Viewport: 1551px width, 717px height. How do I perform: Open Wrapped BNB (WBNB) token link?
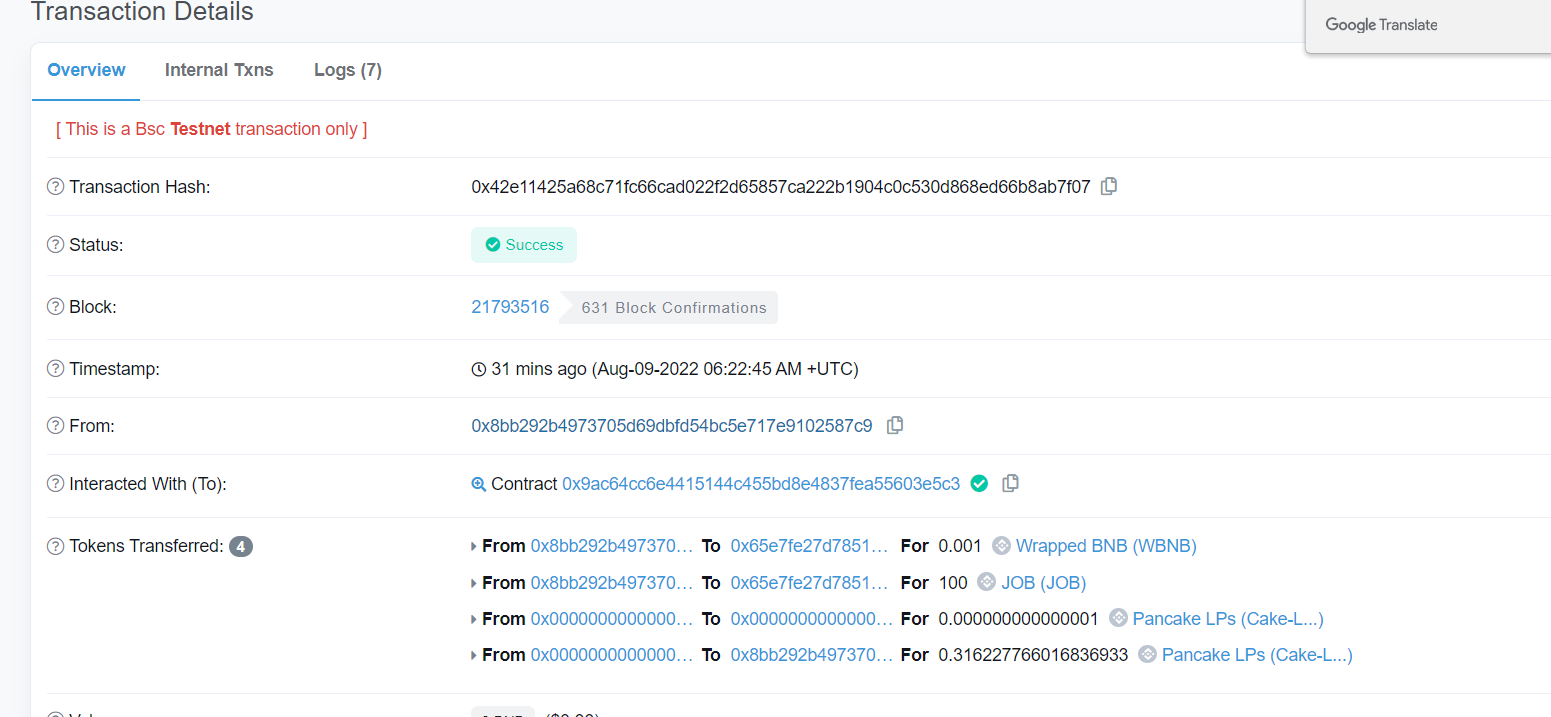click(x=1106, y=546)
